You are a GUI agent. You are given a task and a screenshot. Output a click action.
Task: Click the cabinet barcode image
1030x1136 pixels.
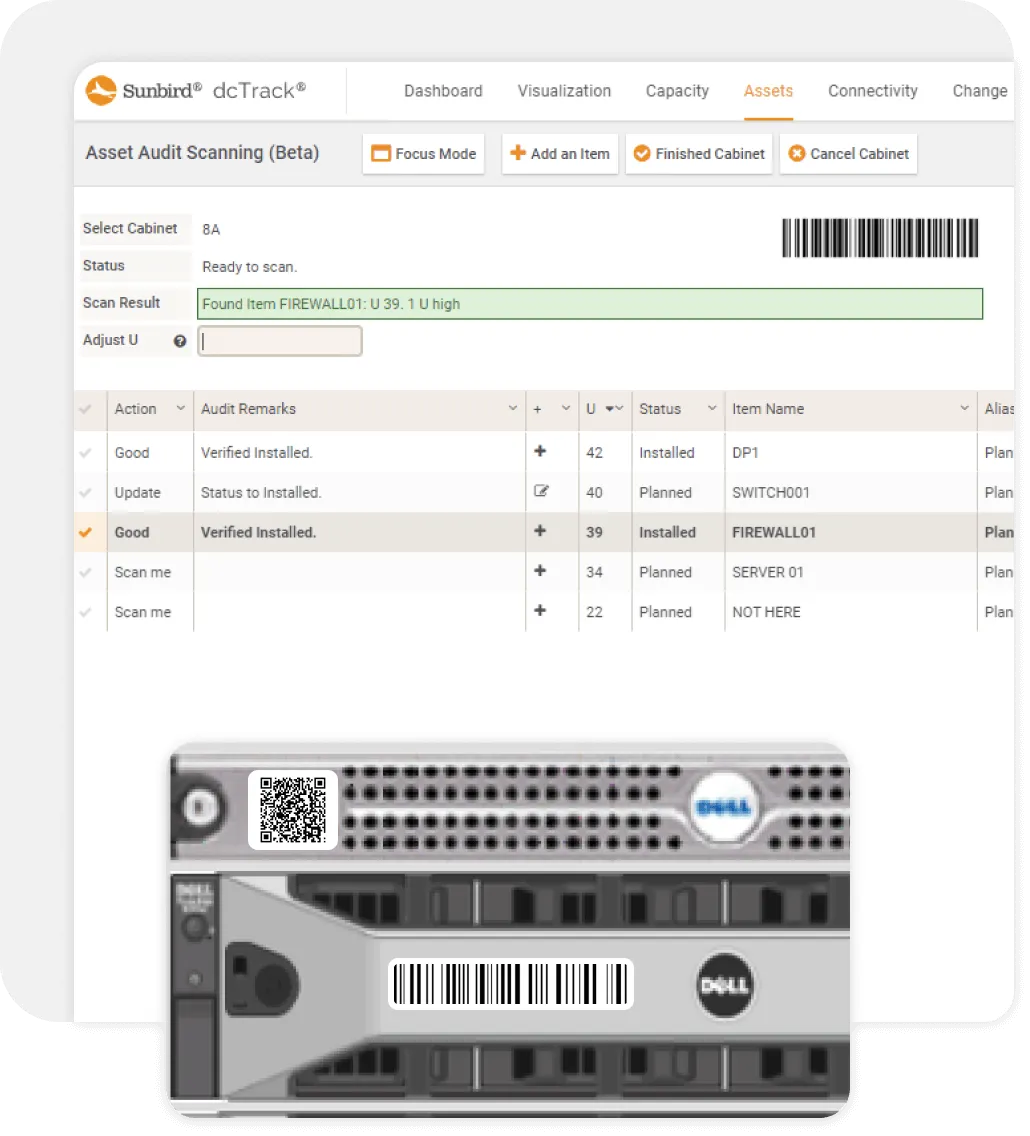click(x=880, y=238)
